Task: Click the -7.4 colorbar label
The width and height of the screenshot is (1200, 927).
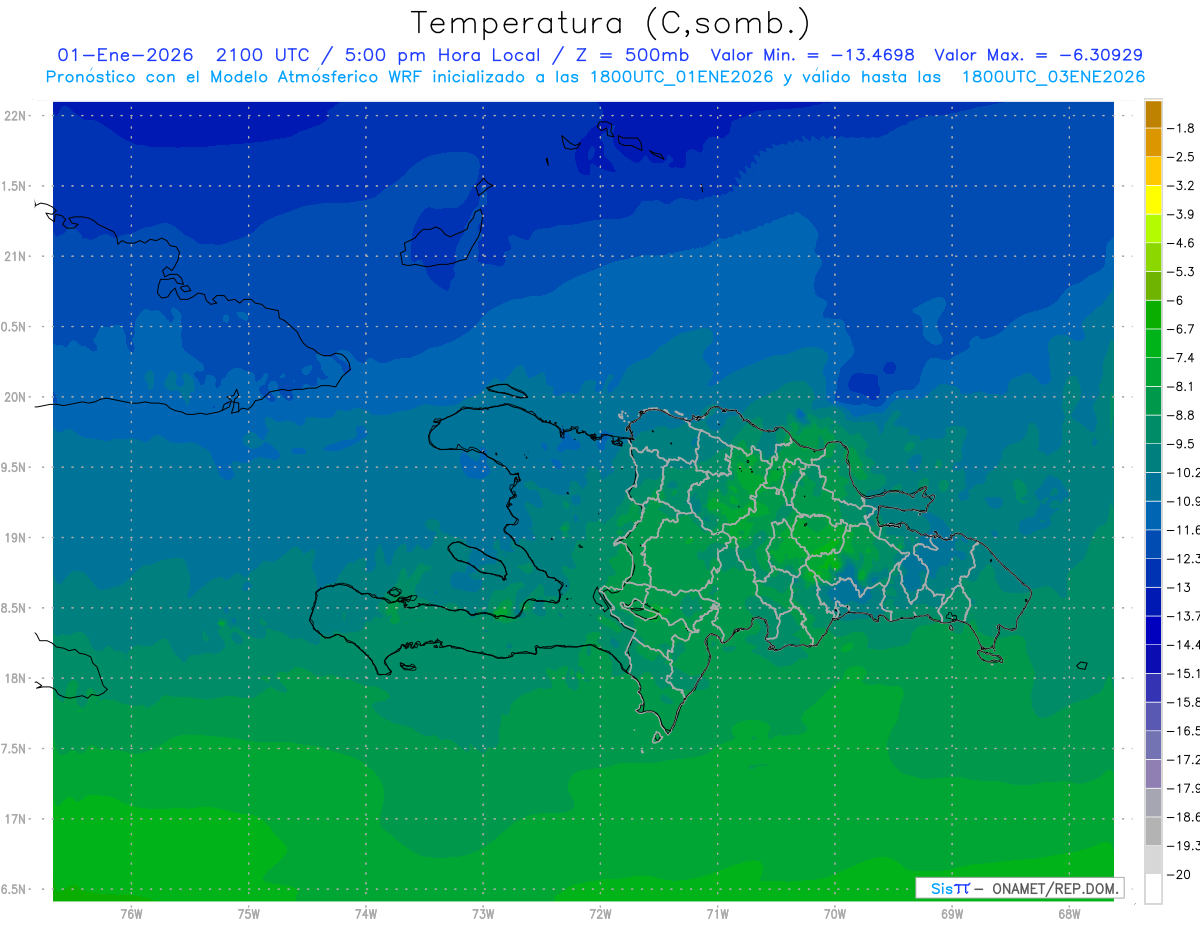Action: click(x=1181, y=358)
